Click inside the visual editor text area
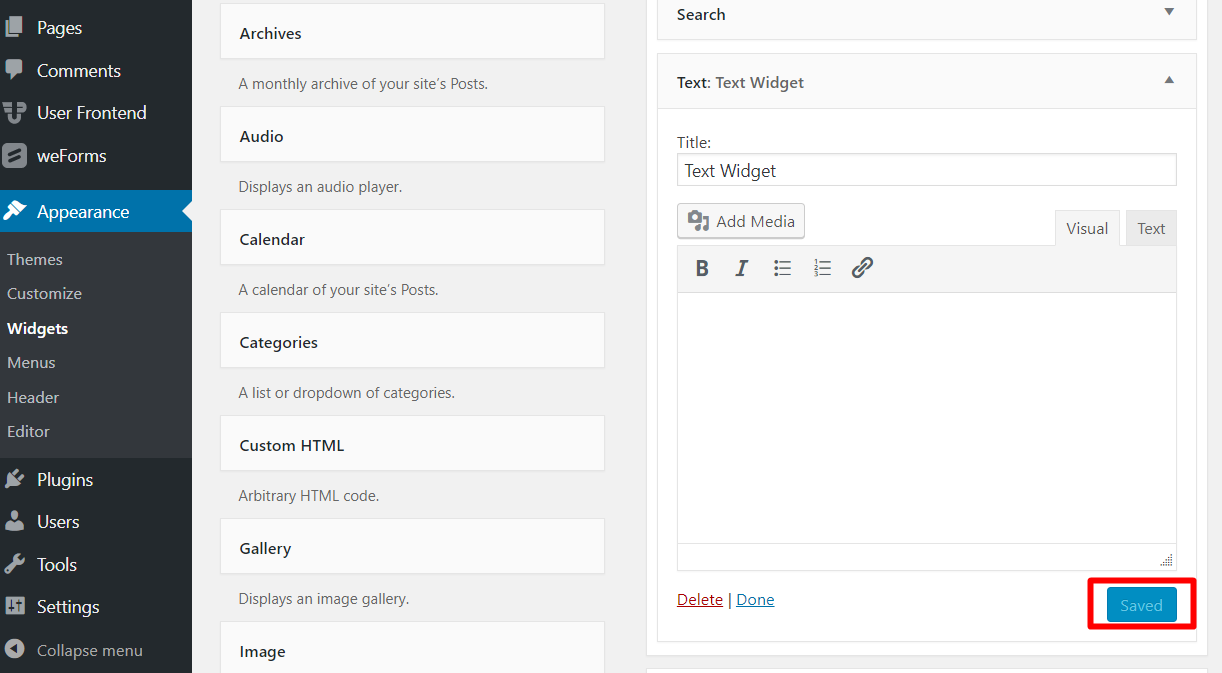 (927, 418)
